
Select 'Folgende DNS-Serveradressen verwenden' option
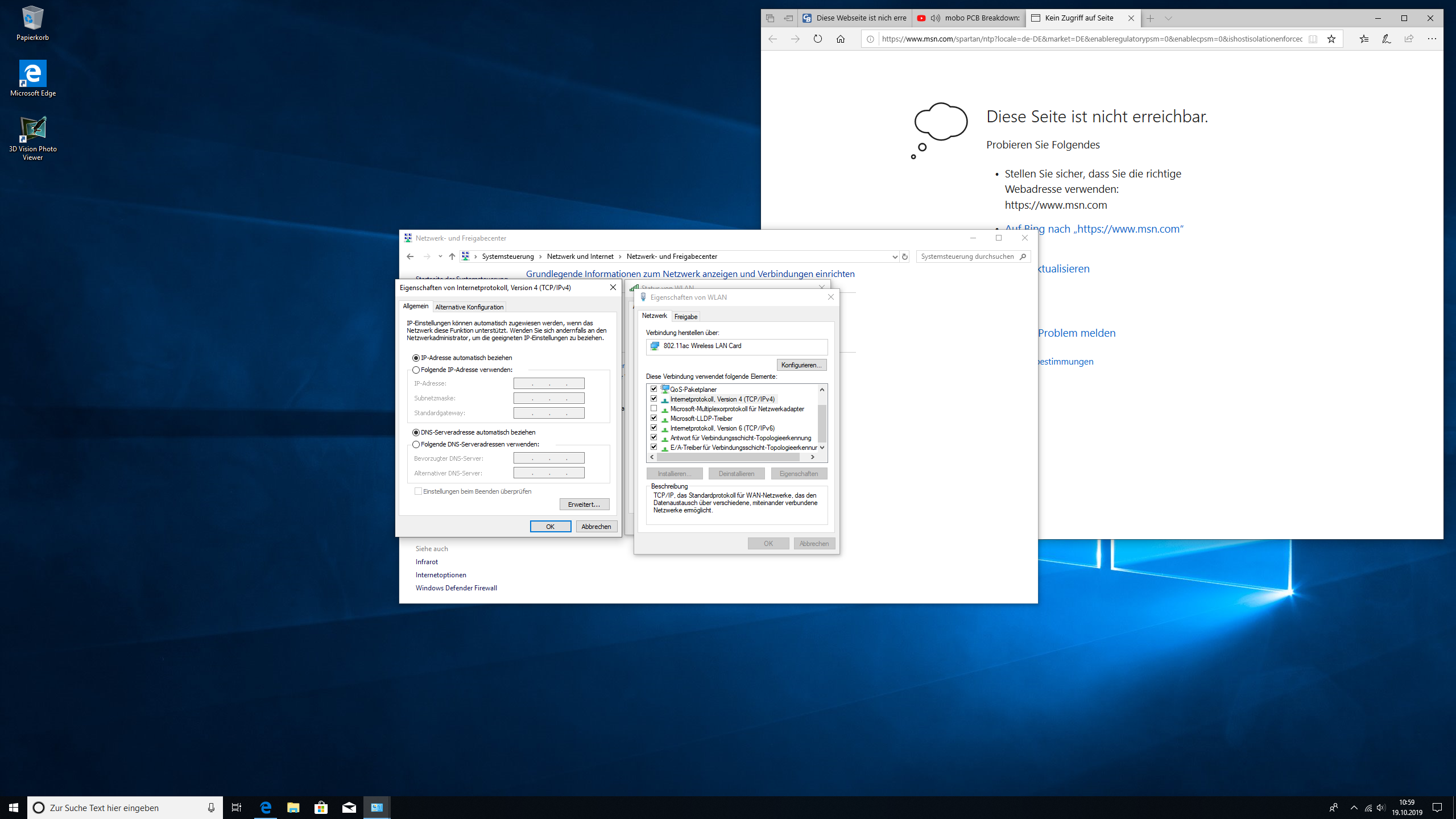click(x=416, y=444)
